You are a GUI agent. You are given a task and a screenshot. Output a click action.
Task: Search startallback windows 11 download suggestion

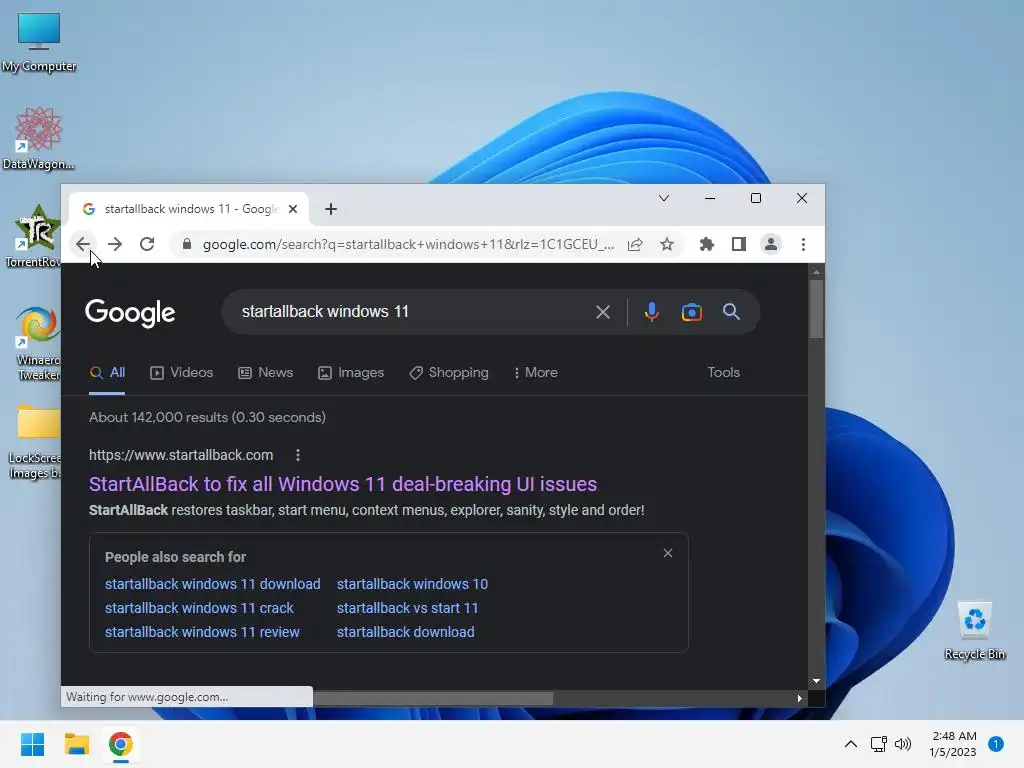(x=213, y=584)
